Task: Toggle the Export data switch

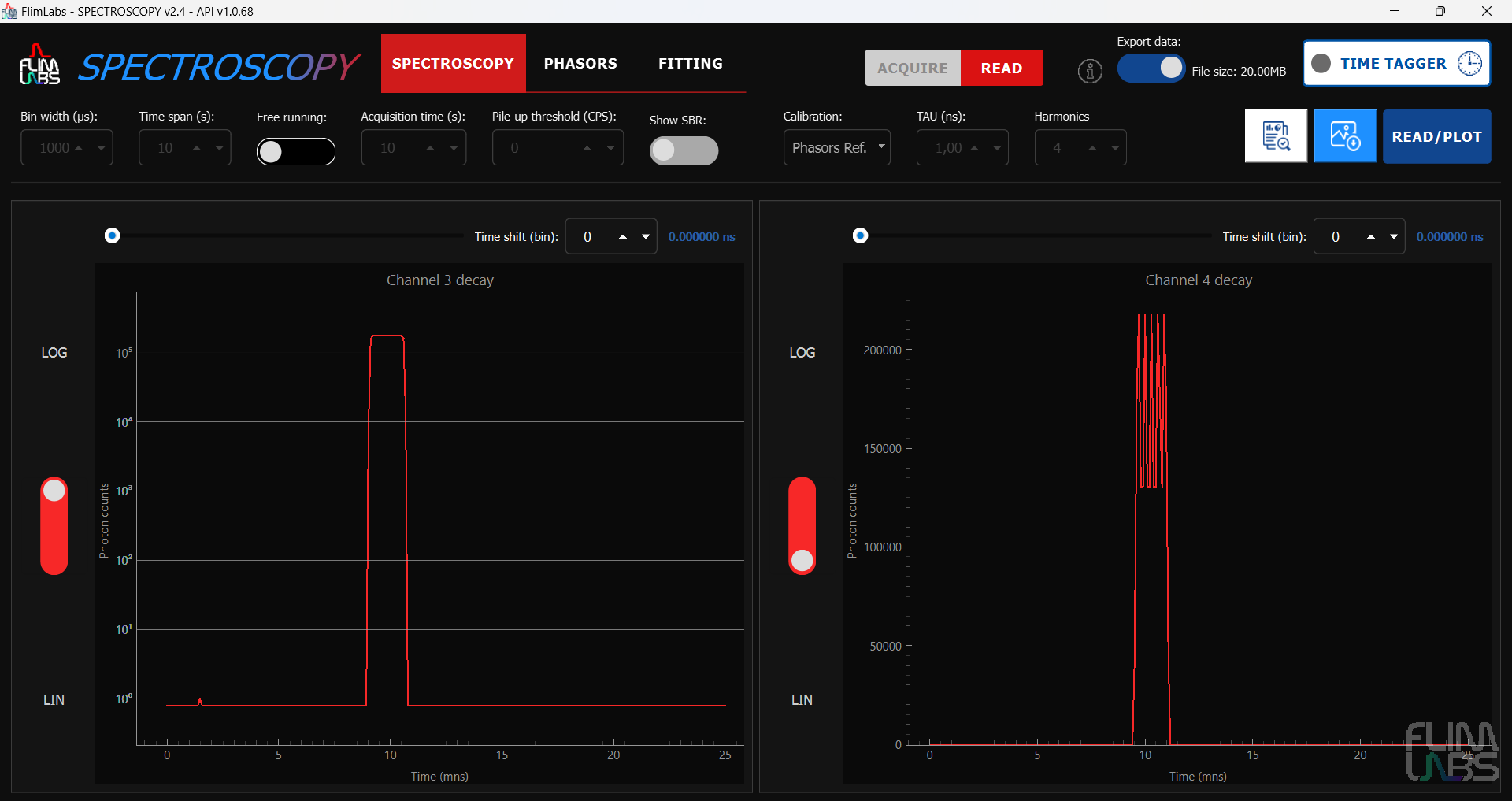Action: coord(1151,69)
